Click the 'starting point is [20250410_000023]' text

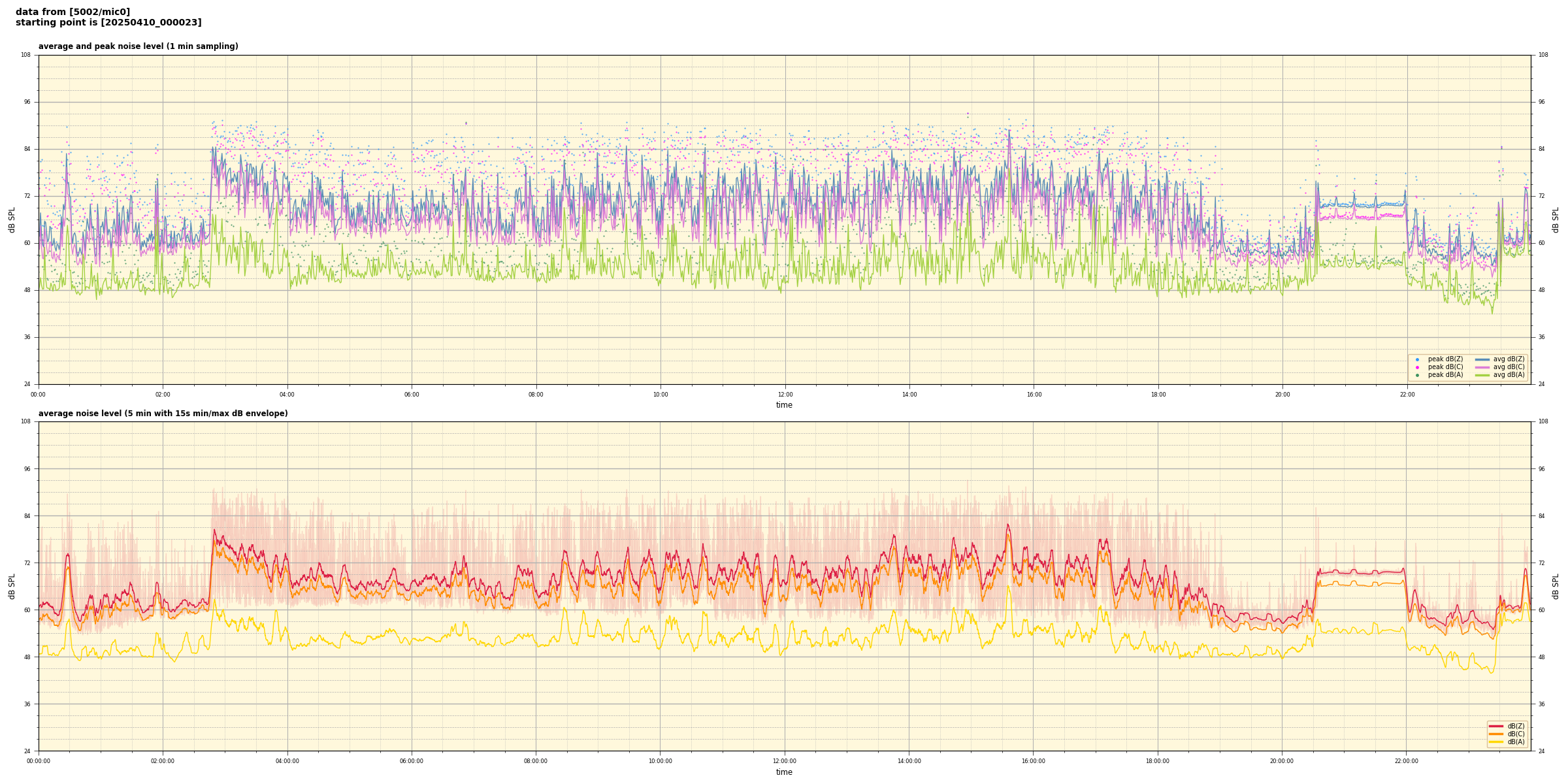(108, 23)
